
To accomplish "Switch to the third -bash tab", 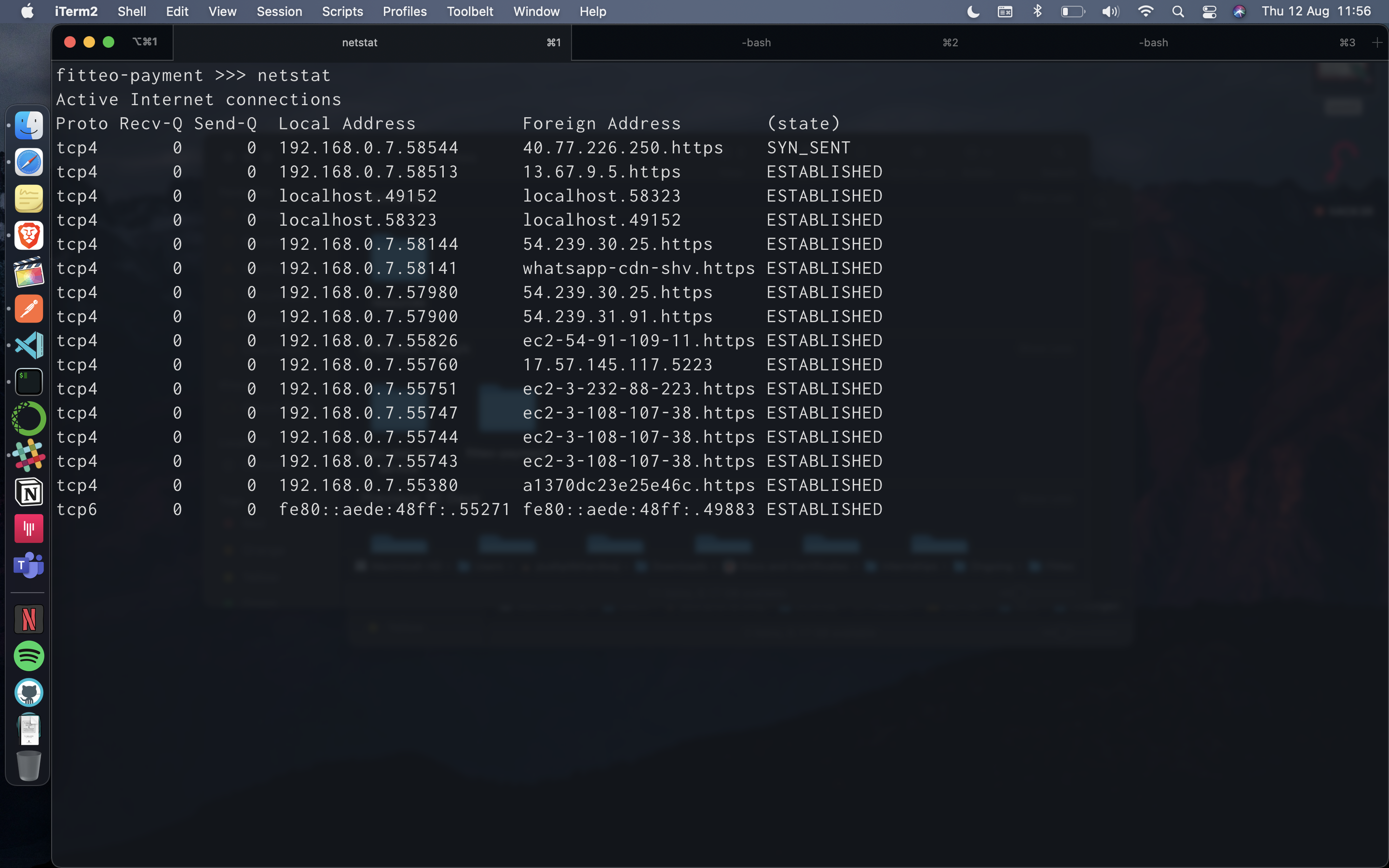I will click(x=1153, y=42).
